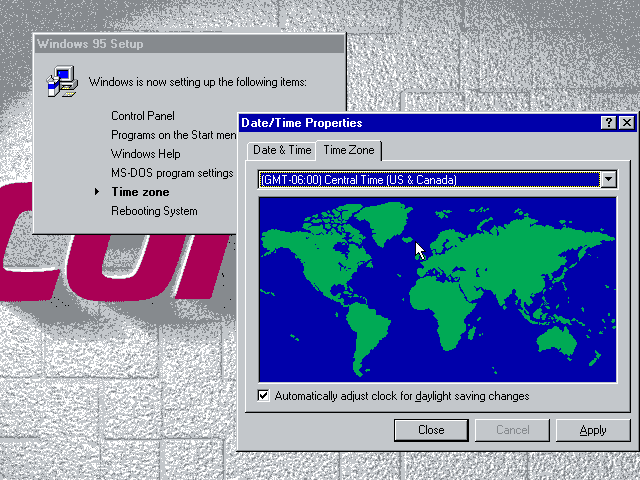
Task: Click the Close button
Action: (x=431, y=430)
